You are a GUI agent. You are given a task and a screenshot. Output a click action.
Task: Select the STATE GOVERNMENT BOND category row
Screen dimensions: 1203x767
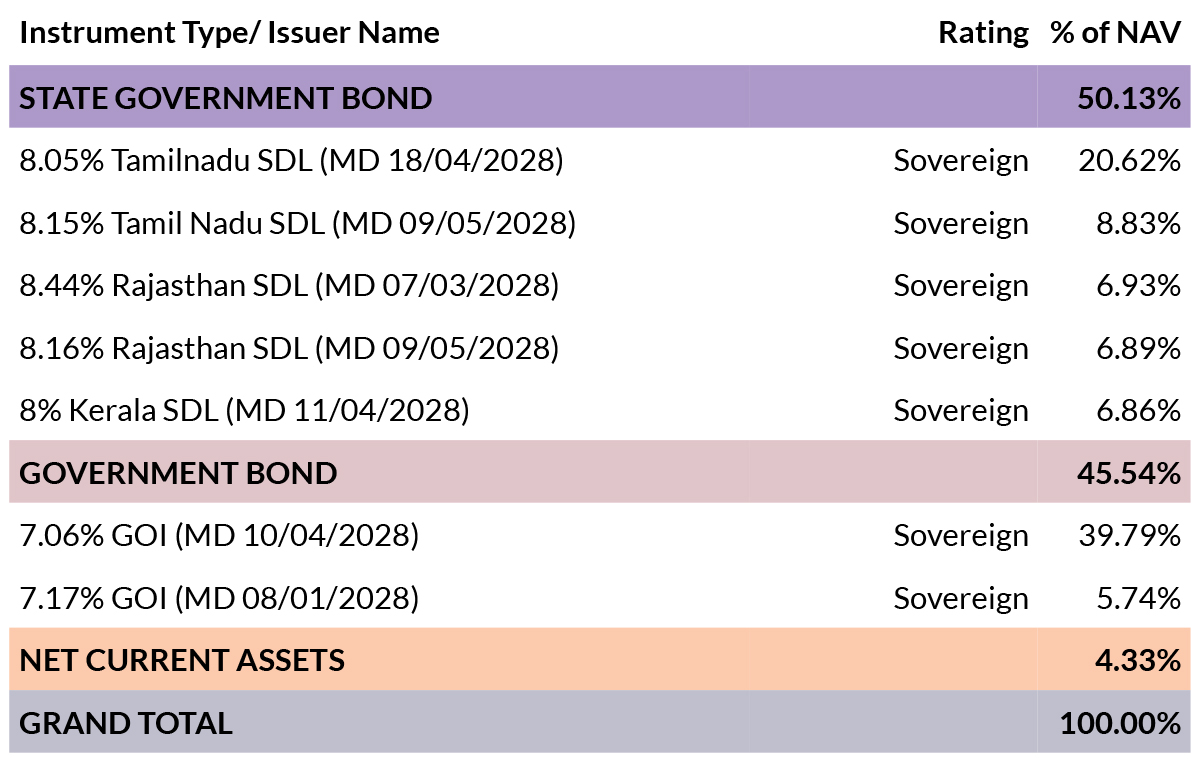[600, 97]
